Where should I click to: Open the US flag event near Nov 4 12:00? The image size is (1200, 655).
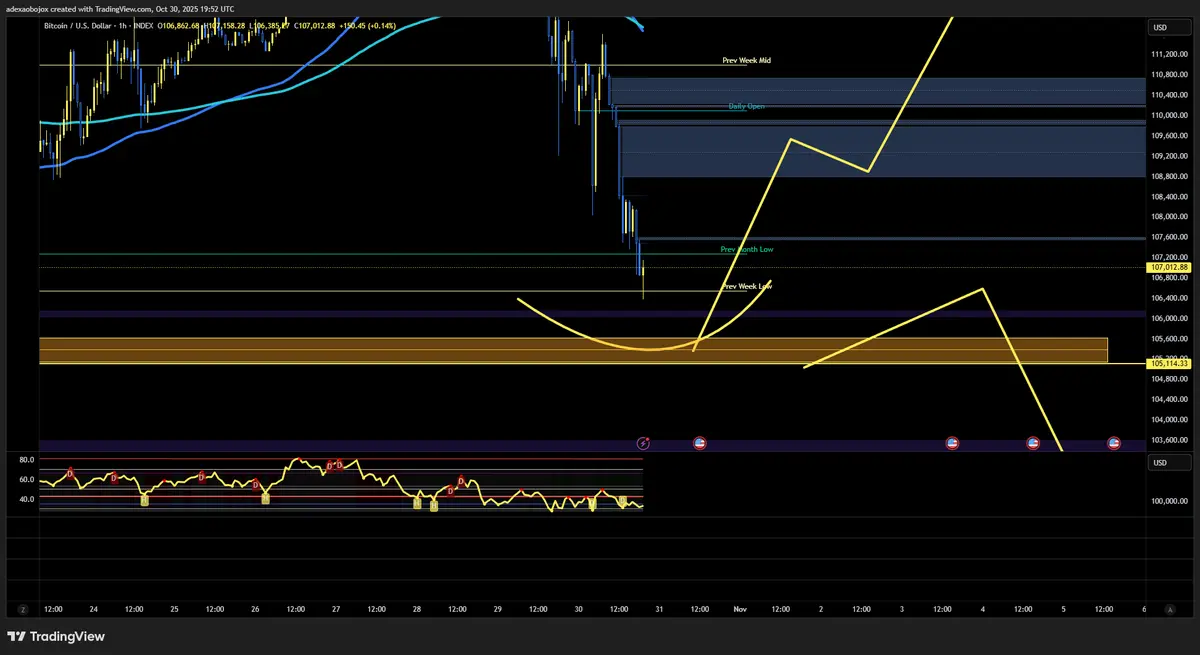[1033, 442]
